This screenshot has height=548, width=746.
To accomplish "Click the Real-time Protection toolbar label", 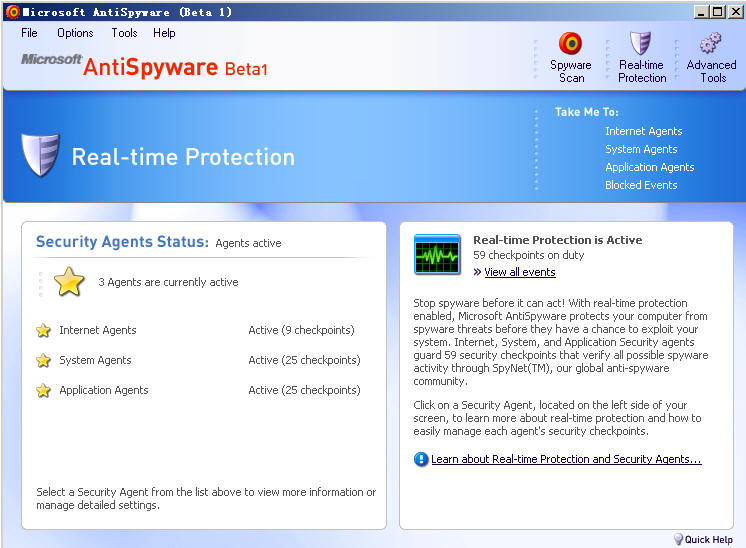I will pos(642,71).
